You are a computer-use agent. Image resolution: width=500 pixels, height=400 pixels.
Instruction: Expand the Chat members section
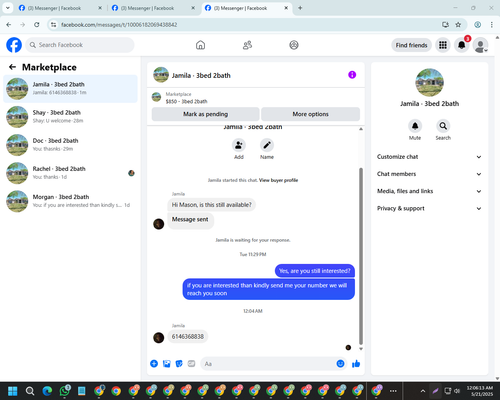[429, 174]
